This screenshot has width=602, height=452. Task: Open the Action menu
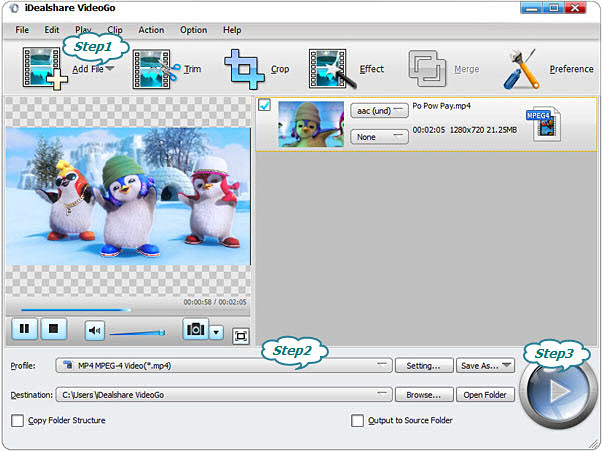point(151,30)
